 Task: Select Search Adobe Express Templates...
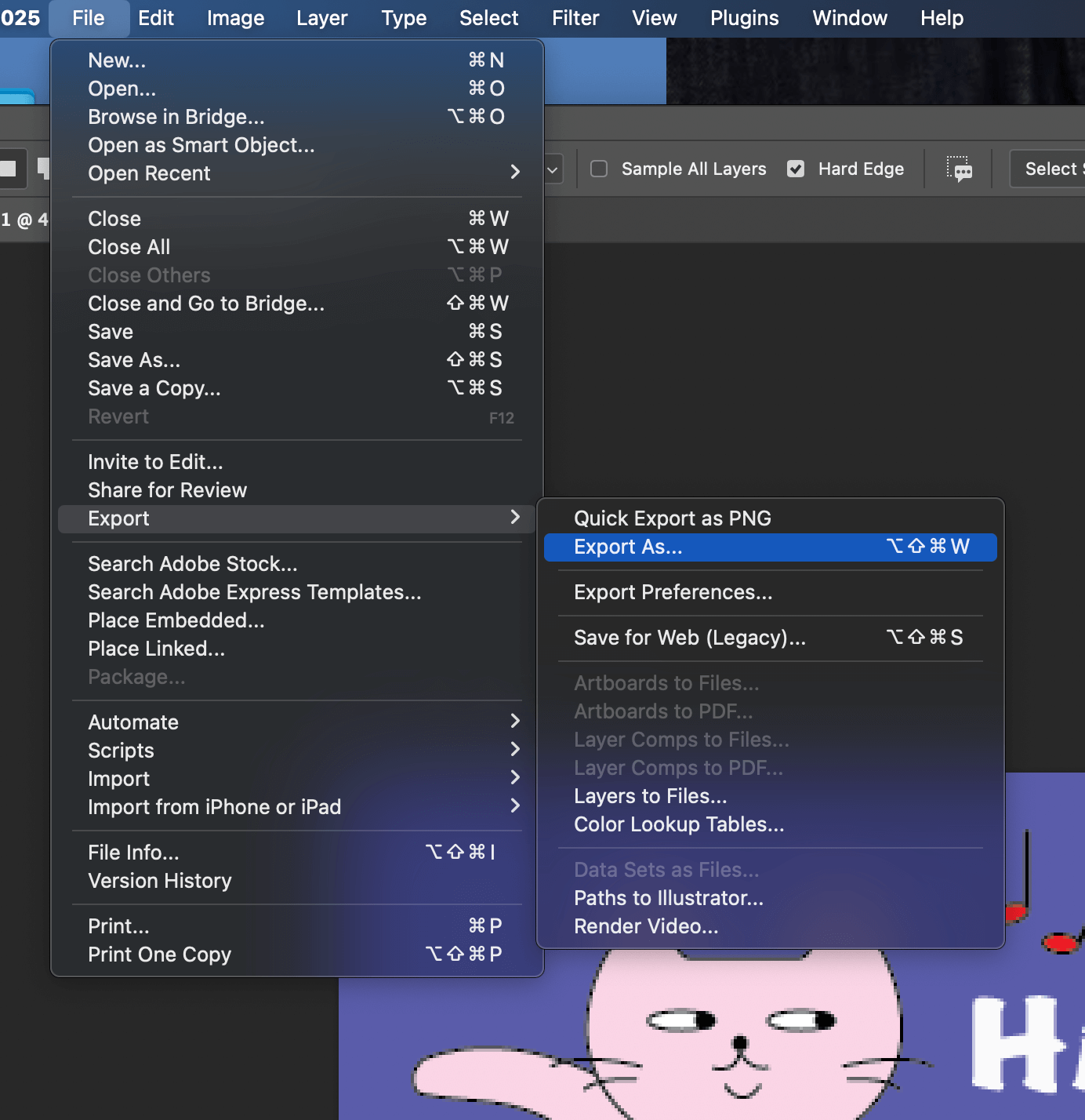point(297,592)
